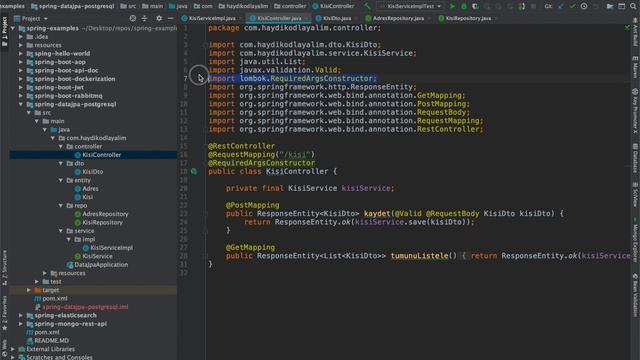The height and width of the screenshot is (360, 640).
Task: Toggle fold marker for imports block
Action: point(205,45)
